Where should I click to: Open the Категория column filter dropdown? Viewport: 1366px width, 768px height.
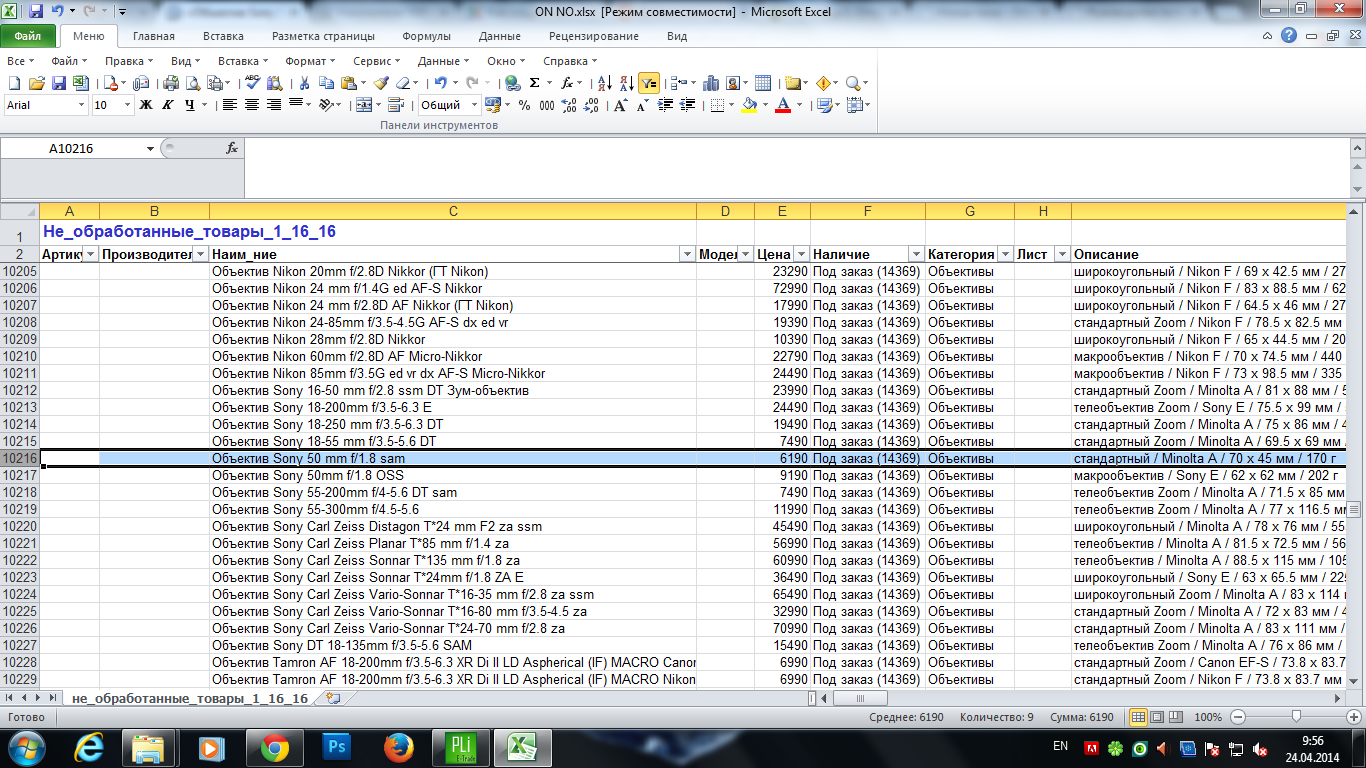1005,255
